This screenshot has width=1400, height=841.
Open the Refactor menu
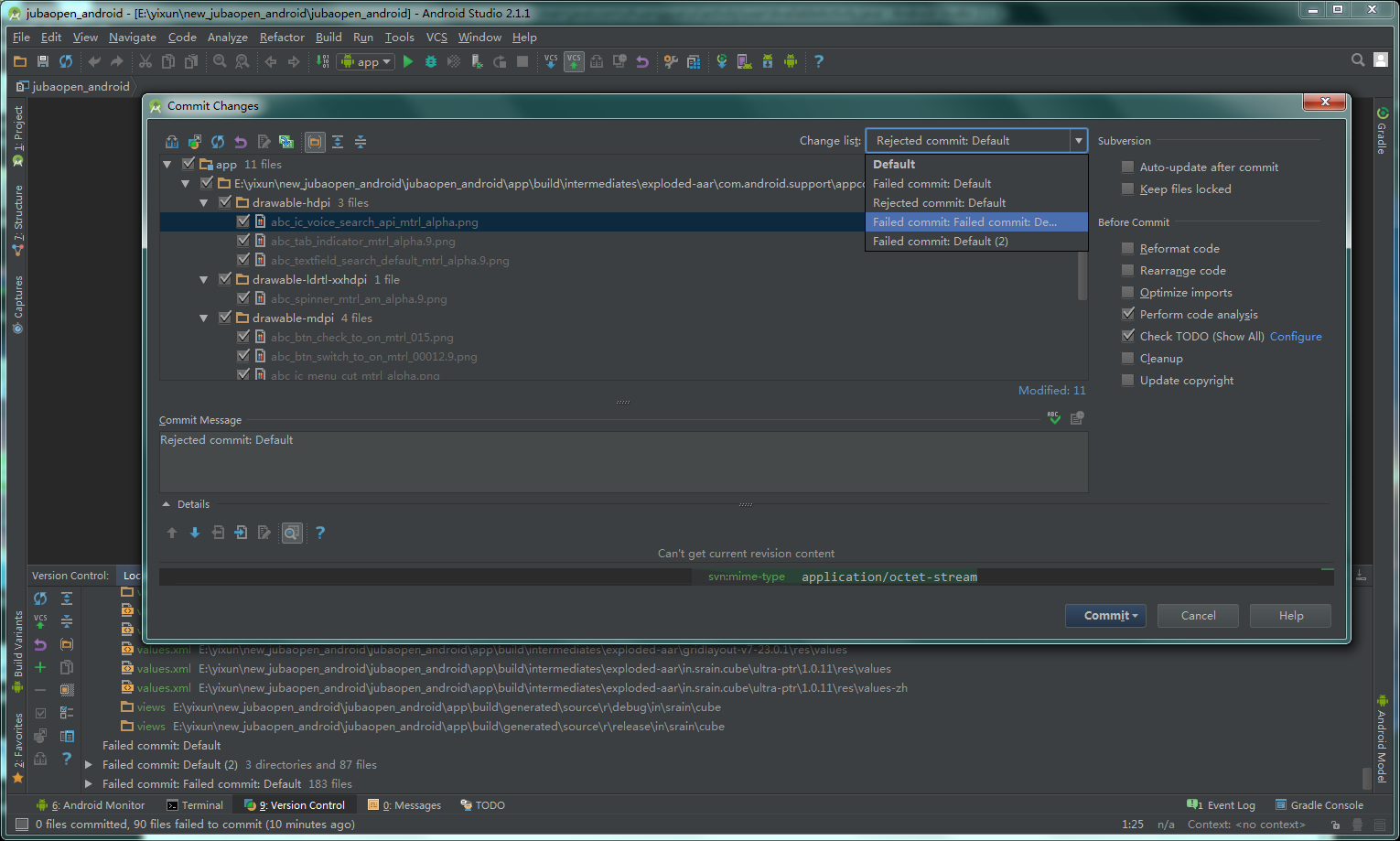pyautogui.click(x=282, y=38)
